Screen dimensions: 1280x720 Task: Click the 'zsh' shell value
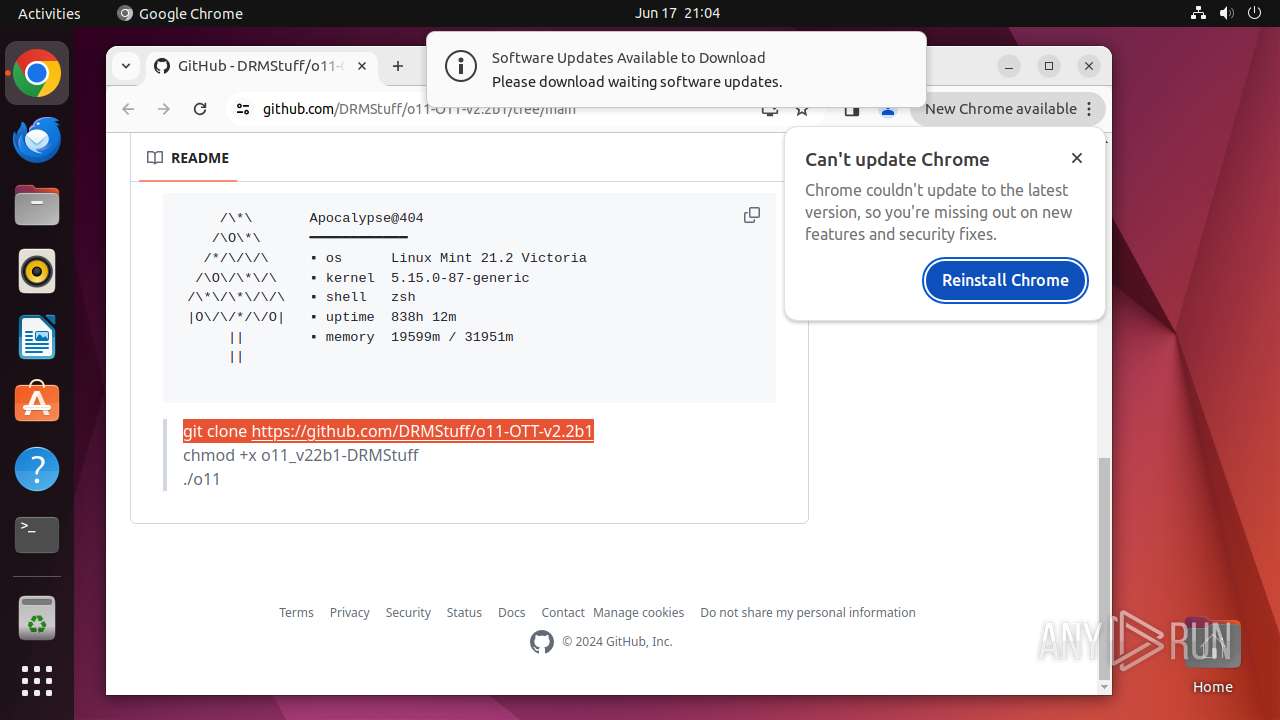(x=403, y=297)
